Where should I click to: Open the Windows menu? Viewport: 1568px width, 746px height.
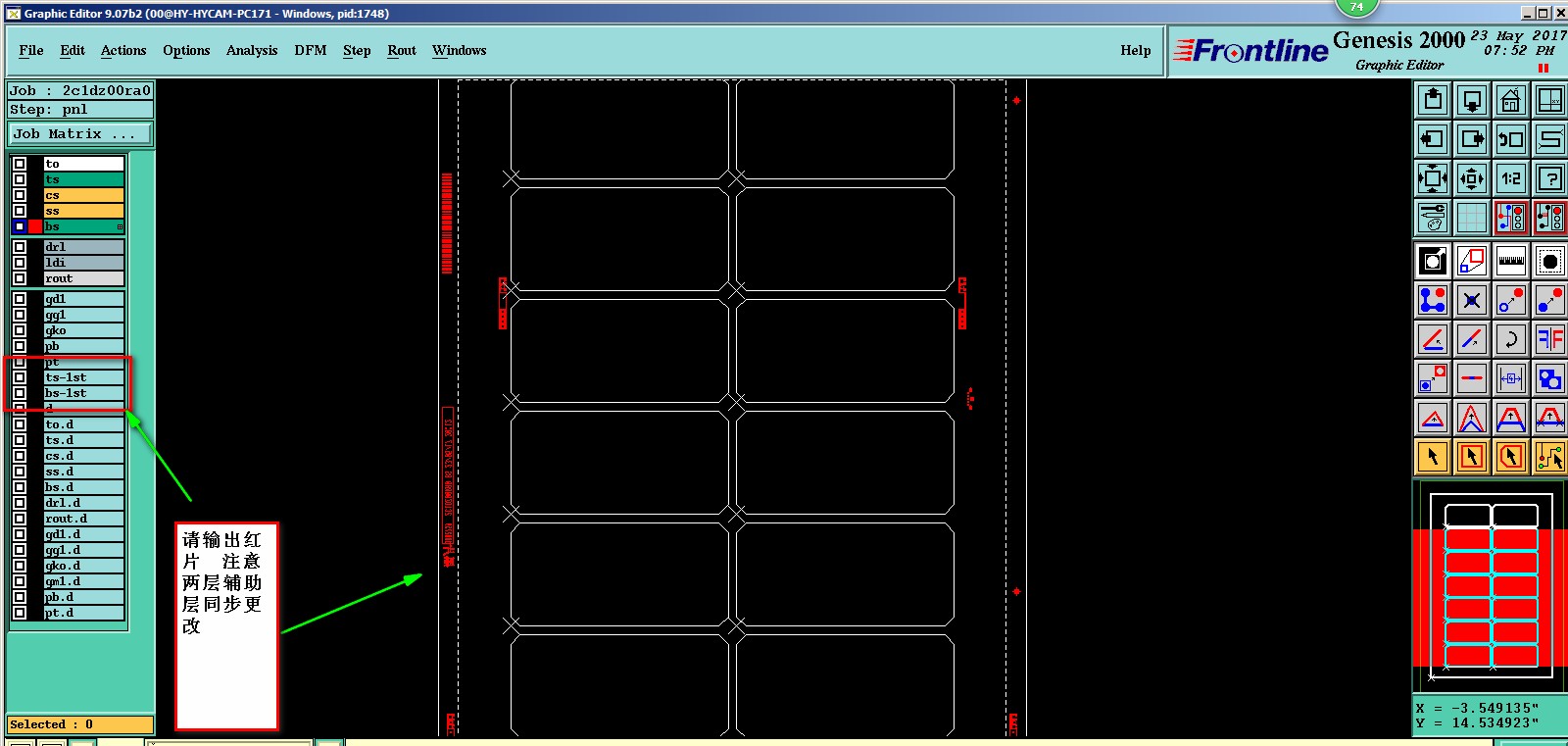click(460, 51)
